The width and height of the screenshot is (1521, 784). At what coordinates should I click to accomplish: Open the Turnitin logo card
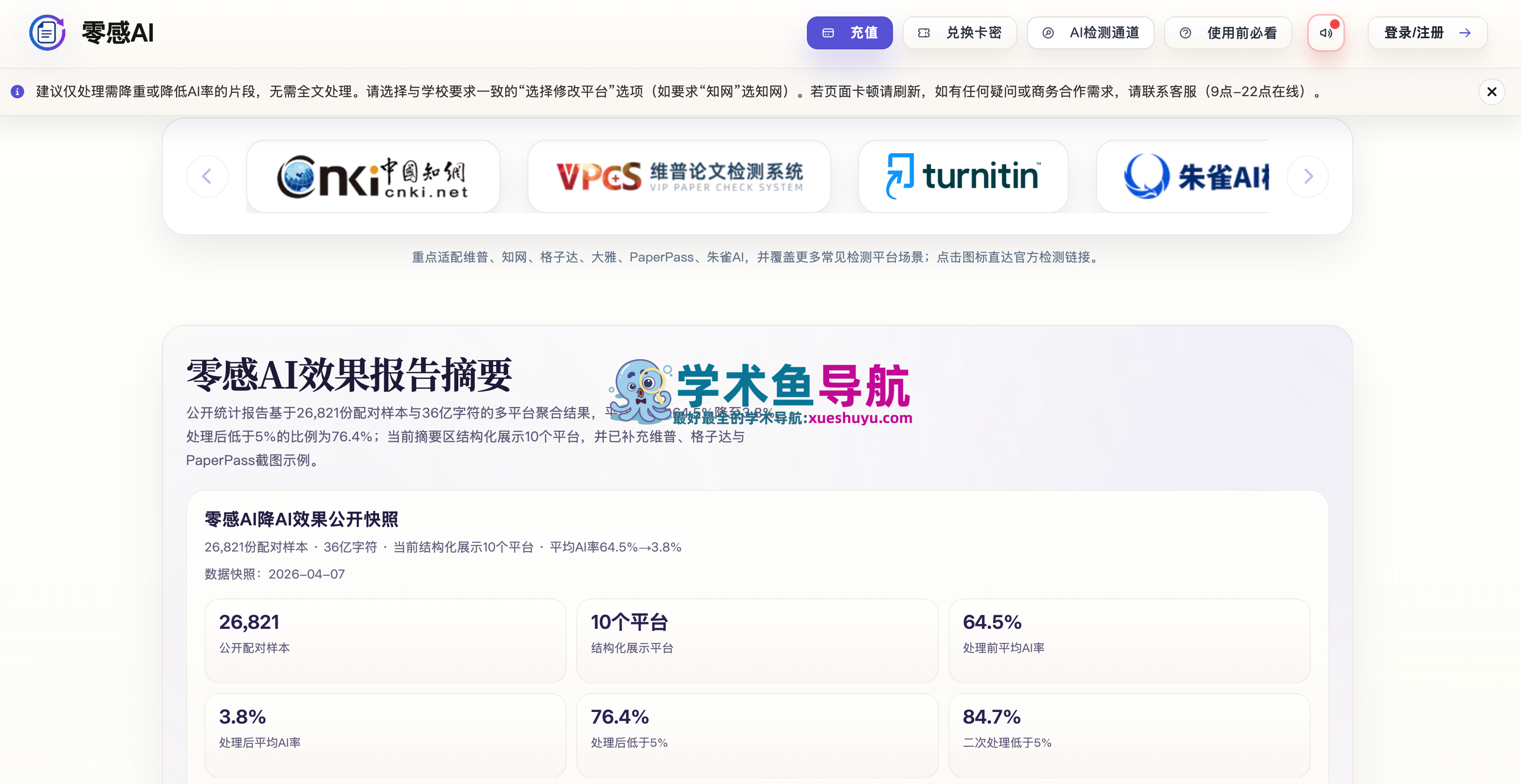click(x=963, y=176)
